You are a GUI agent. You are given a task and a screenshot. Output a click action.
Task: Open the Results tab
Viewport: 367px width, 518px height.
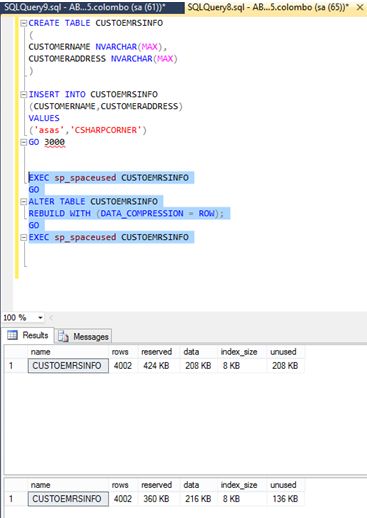(28, 335)
